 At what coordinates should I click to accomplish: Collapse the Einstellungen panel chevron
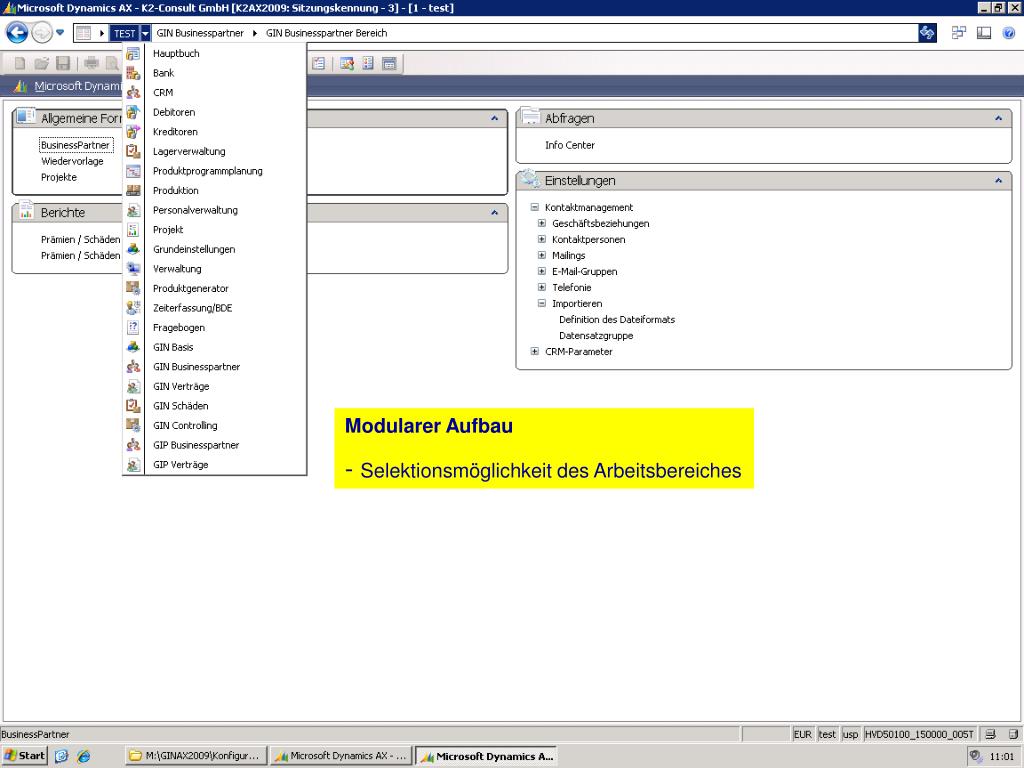(x=999, y=180)
